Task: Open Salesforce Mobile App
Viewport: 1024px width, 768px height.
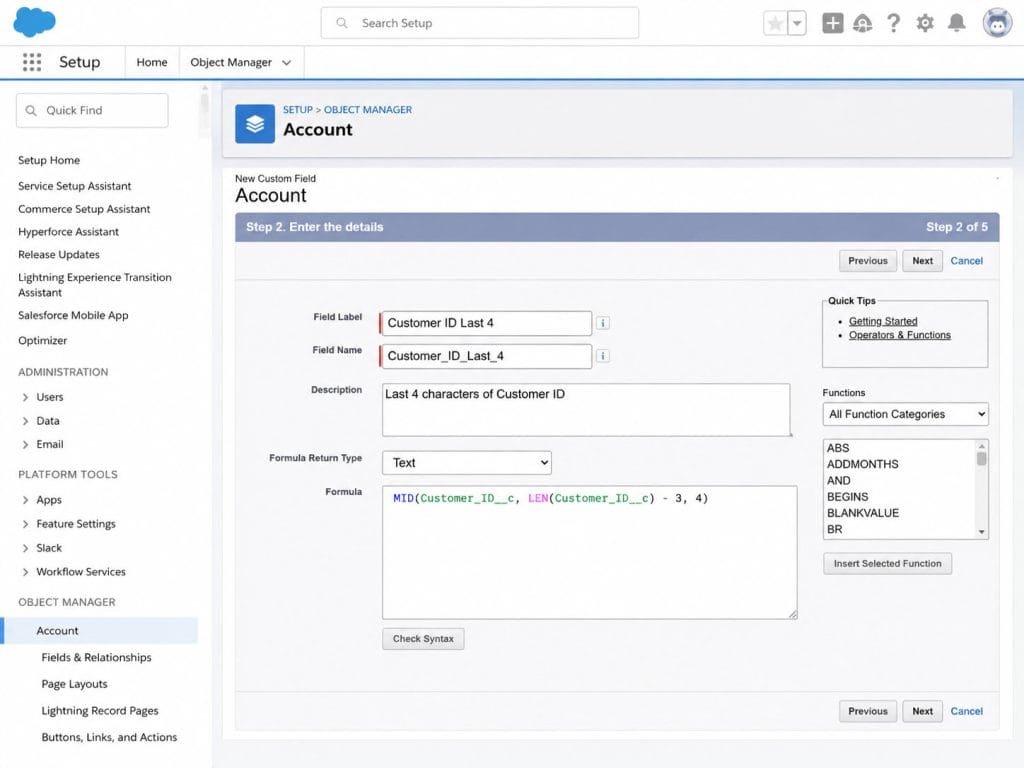Action: [73, 315]
